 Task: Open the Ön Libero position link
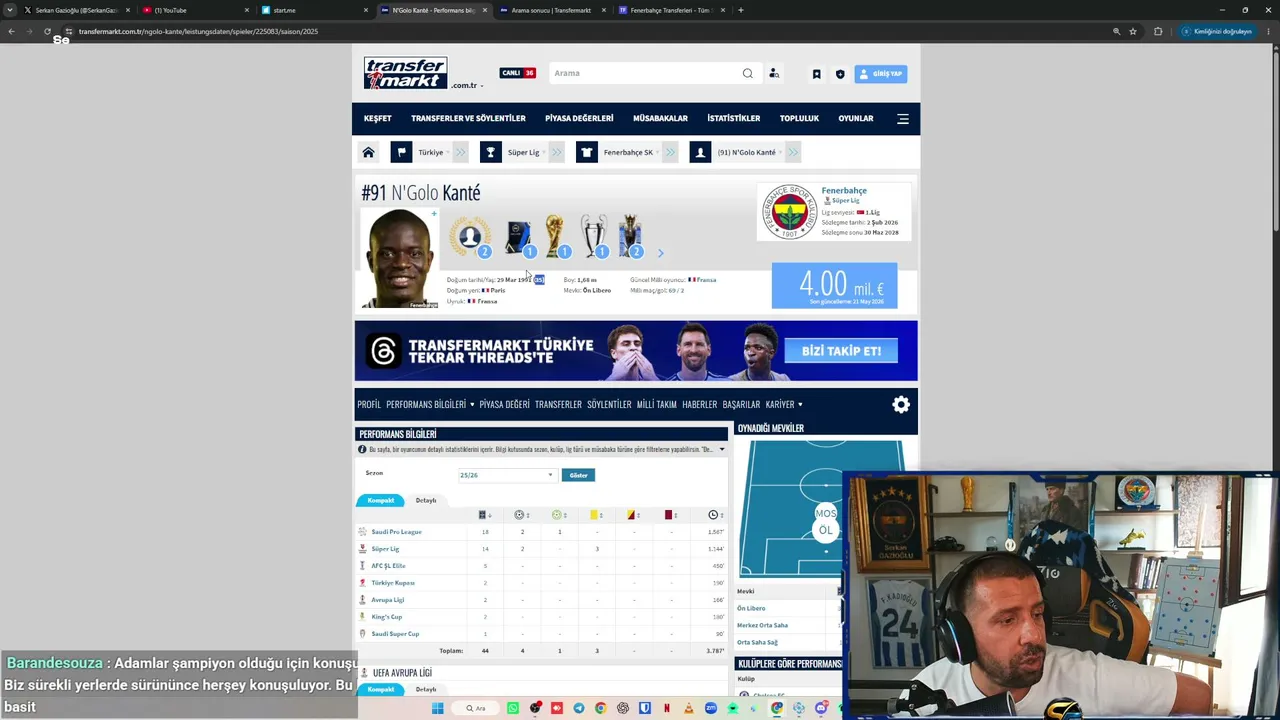point(751,608)
